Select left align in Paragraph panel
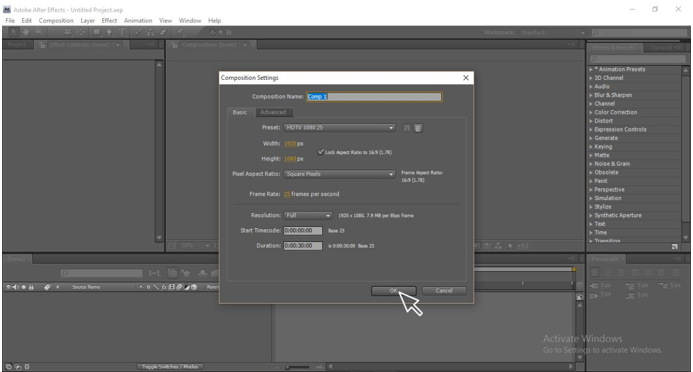The height and width of the screenshot is (372, 693). pos(595,273)
